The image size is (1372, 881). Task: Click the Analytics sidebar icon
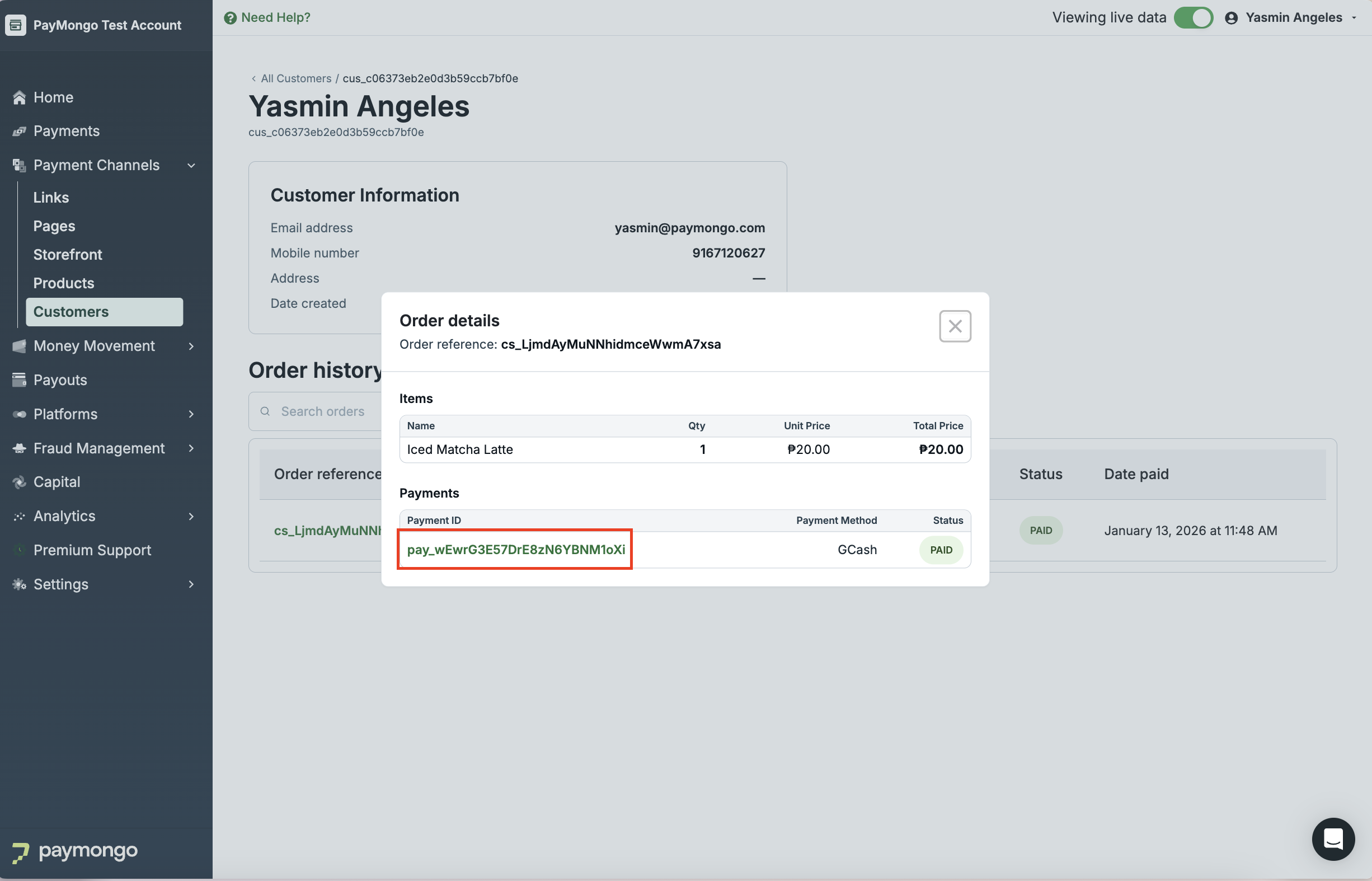tap(20, 517)
